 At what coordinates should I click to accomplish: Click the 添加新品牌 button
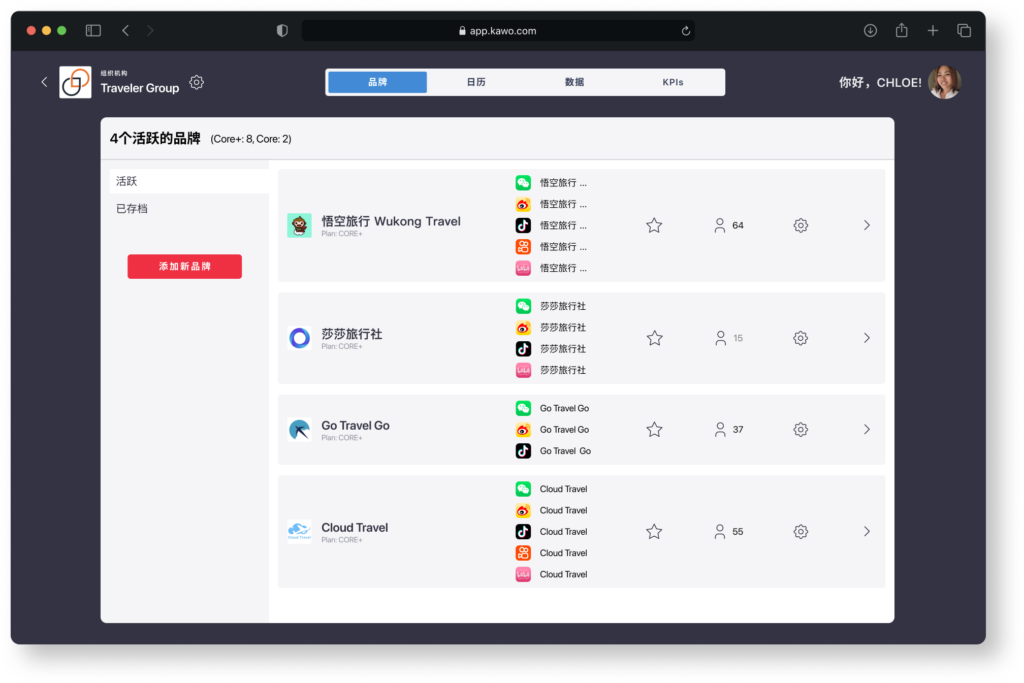pyautogui.click(x=184, y=267)
